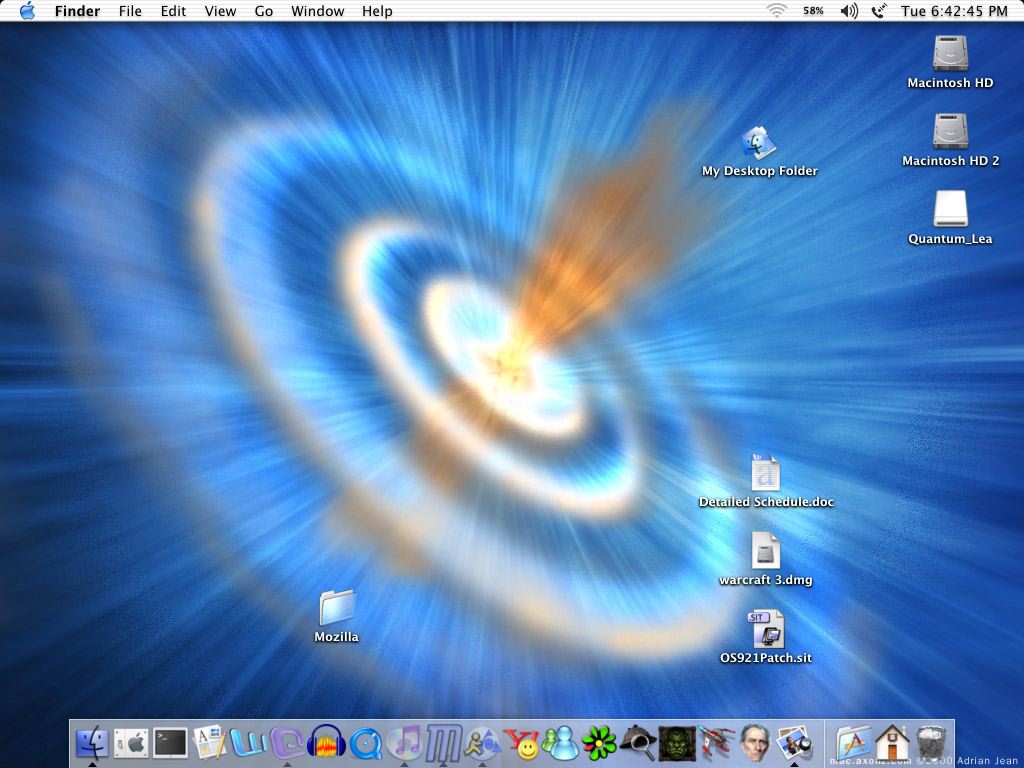This screenshot has width=1024, height=768.
Task: Click the battery 58% indicator
Action: point(813,11)
